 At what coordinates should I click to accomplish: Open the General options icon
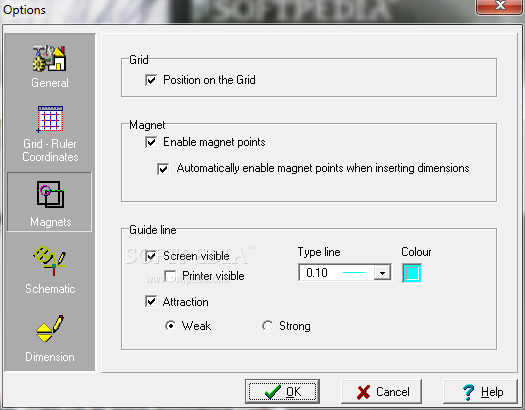50,58
